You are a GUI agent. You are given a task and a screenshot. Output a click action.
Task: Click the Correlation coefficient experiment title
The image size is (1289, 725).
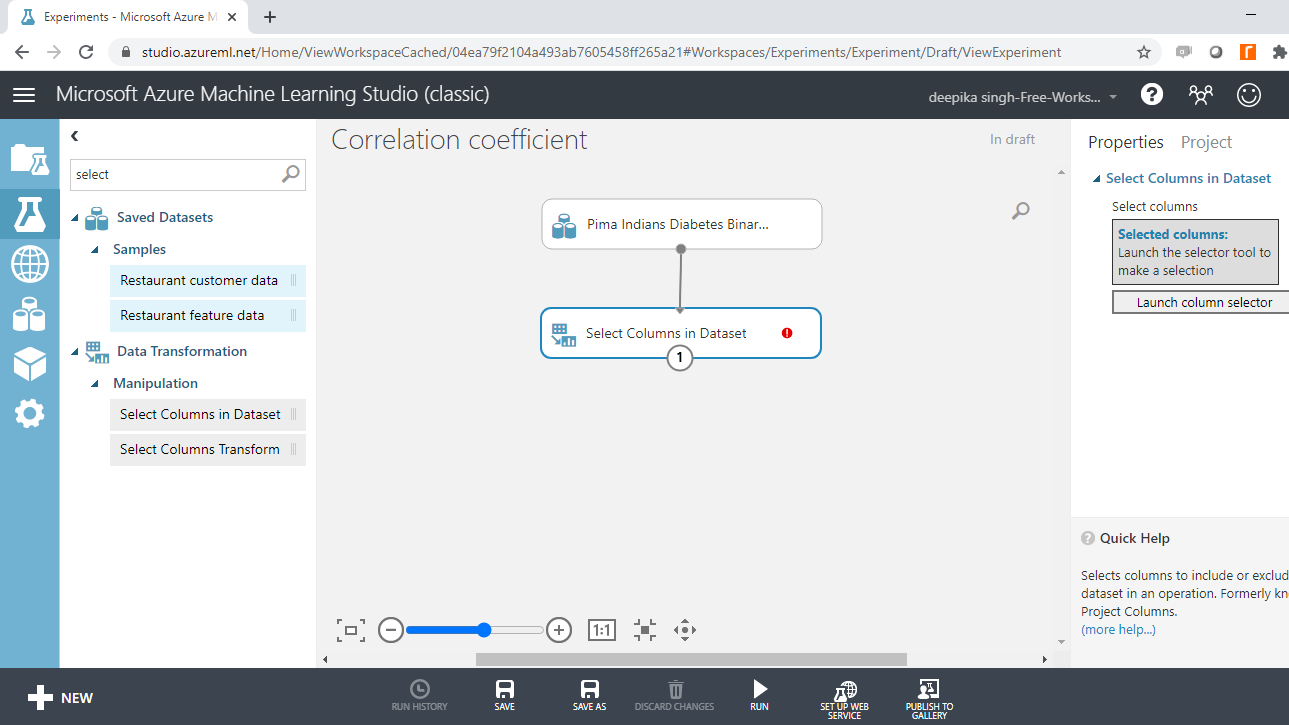[x=459, y=140]
